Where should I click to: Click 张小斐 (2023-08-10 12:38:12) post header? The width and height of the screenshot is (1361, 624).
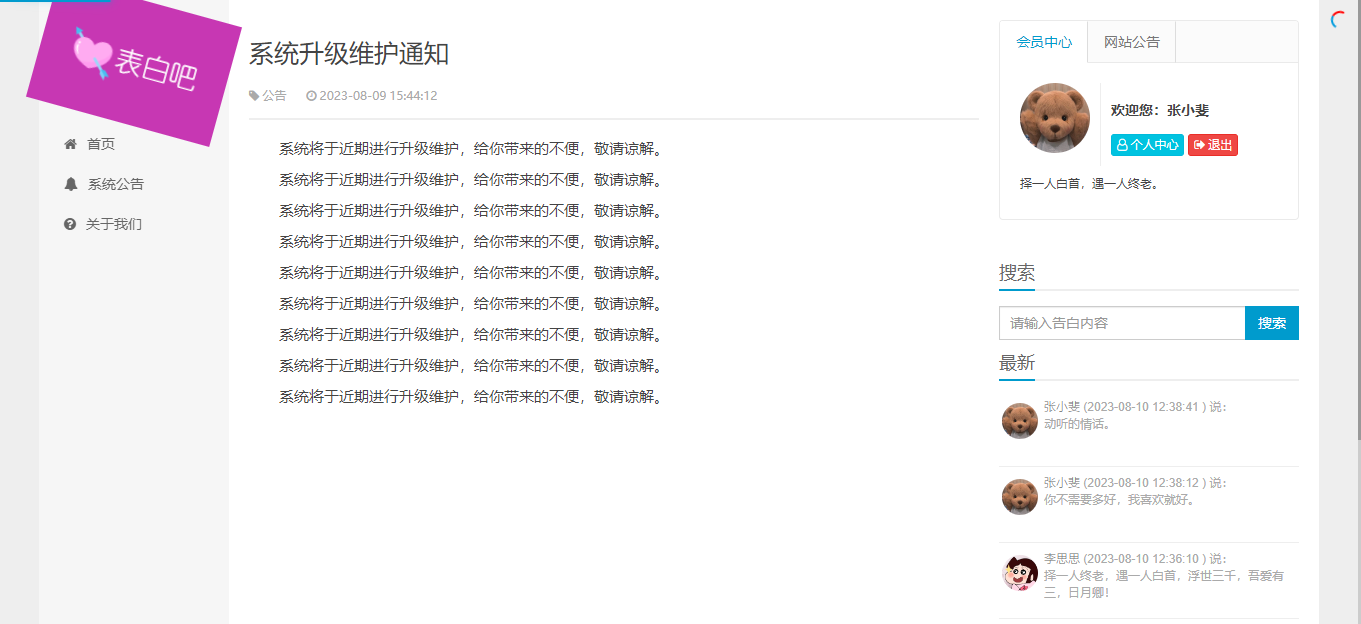tap(1135, 483)
